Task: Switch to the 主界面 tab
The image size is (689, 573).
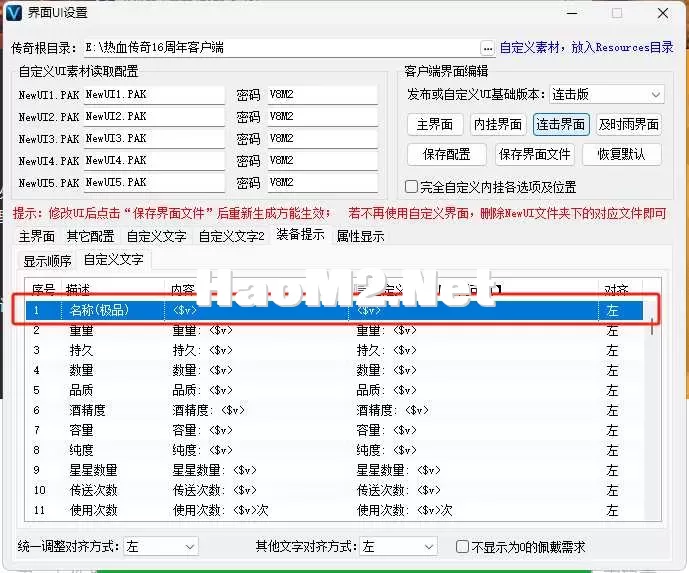Action: point(36,236)
